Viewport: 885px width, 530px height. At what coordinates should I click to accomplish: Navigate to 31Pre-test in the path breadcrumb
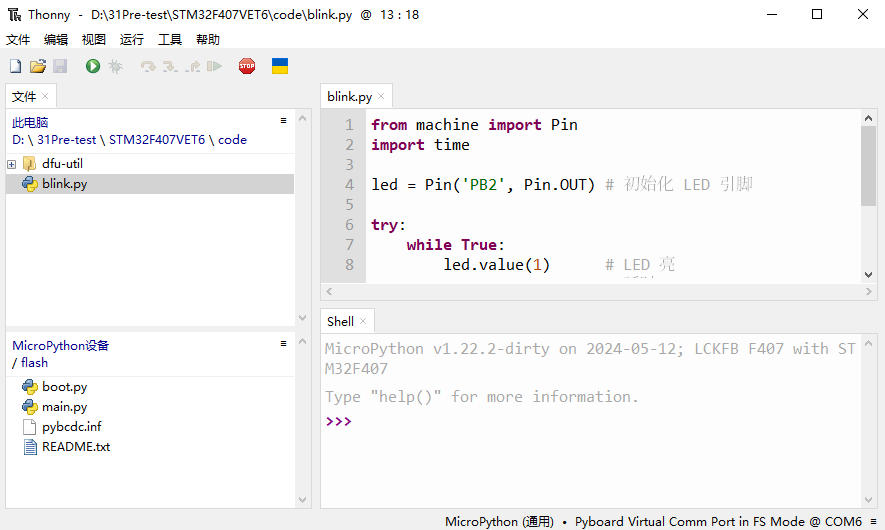[x=67, y=140]
